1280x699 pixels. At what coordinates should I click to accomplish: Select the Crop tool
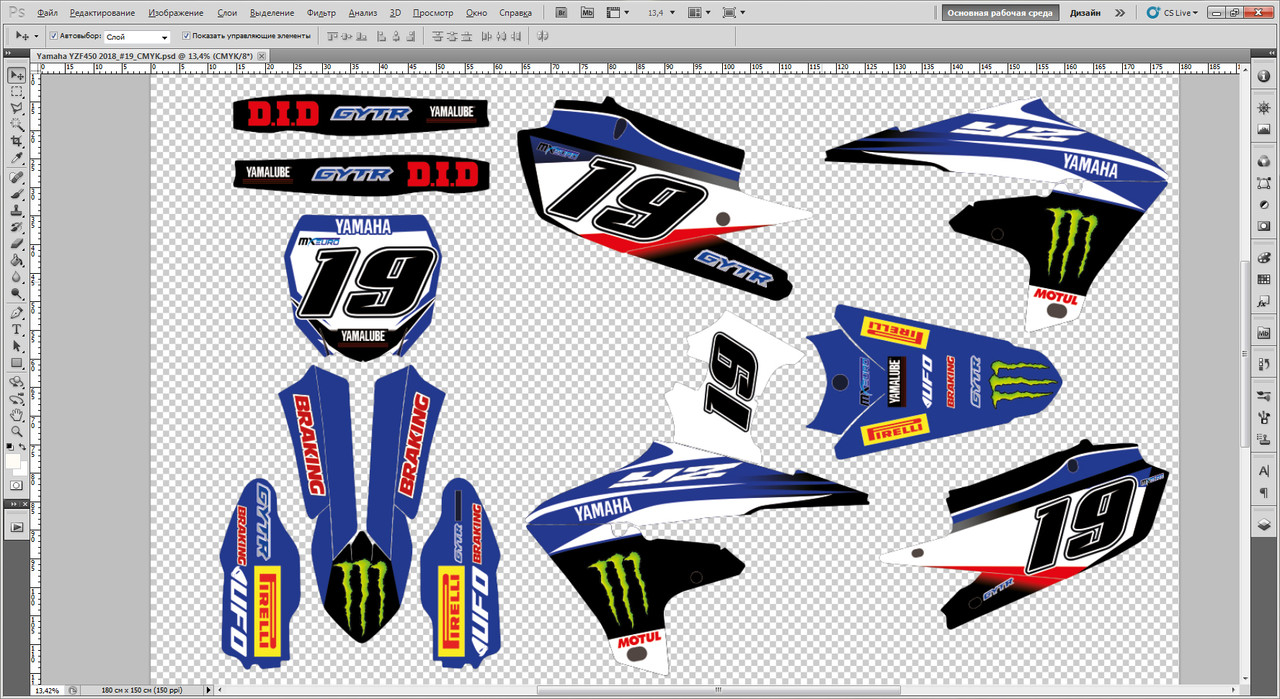click(17, 142)
